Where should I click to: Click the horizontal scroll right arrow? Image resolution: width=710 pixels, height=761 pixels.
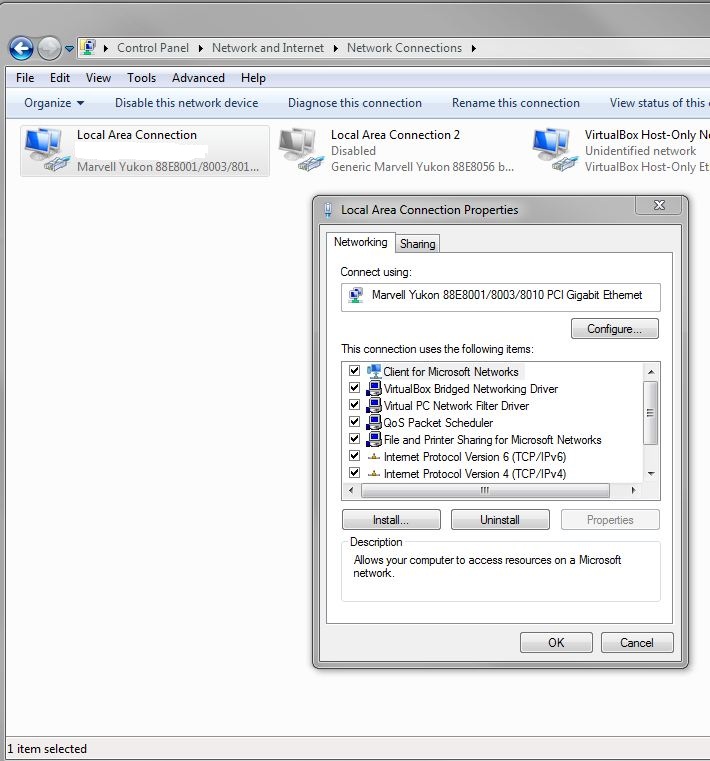coord(633,490)
